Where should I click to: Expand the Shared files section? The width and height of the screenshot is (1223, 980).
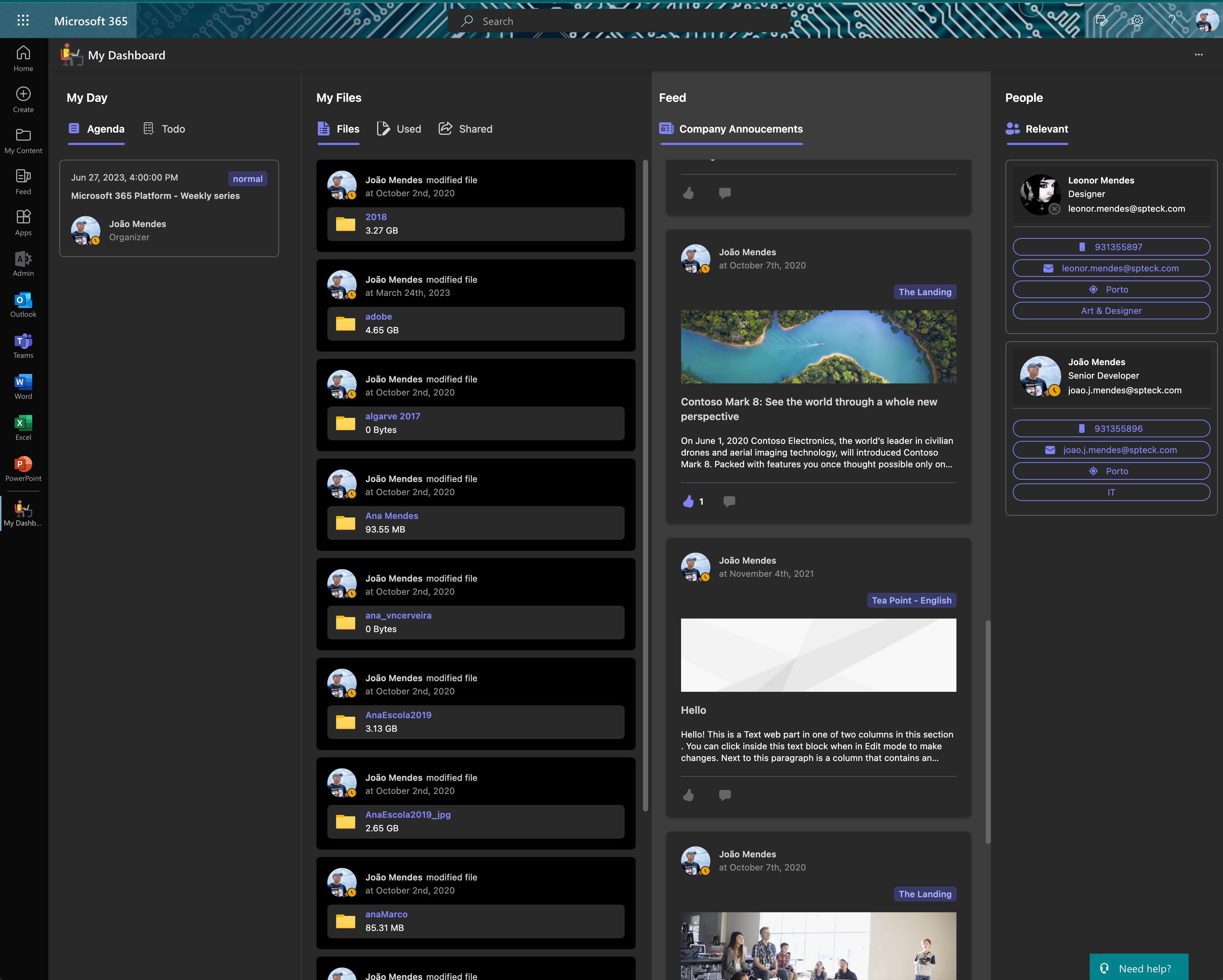click(x=476, y=128)
